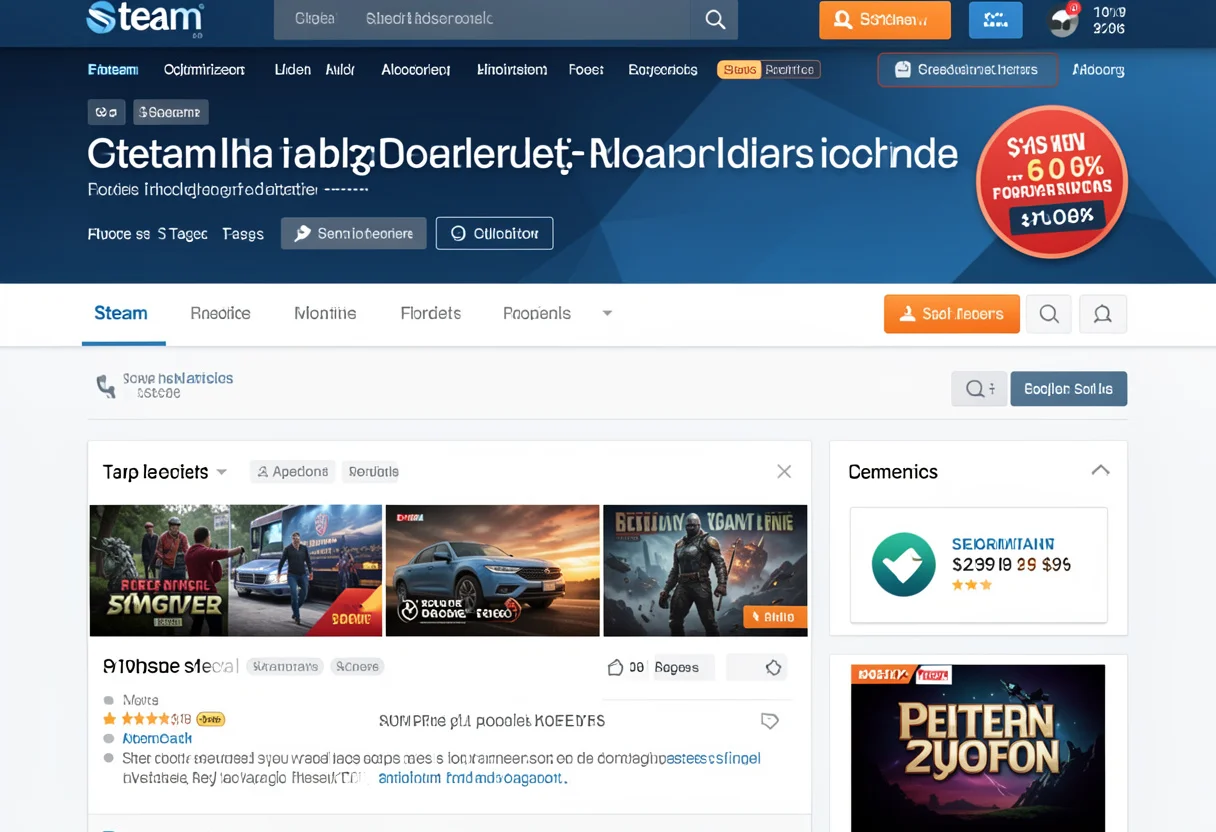Click the 'Sernaloeoriere' button with wrench icon

354,233
